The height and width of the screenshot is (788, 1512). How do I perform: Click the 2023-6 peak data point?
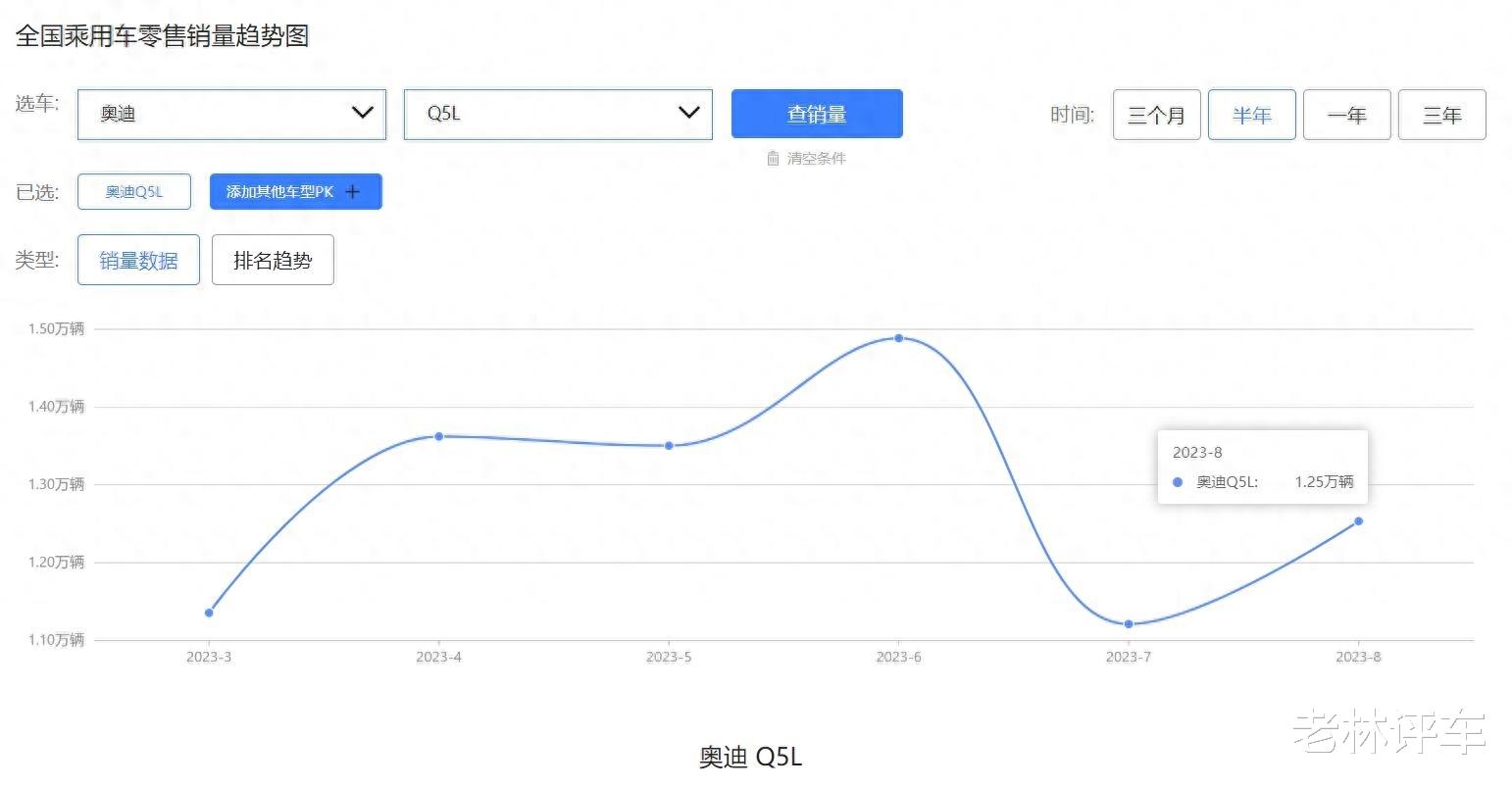pyautogui.click(x=898, y=338)
